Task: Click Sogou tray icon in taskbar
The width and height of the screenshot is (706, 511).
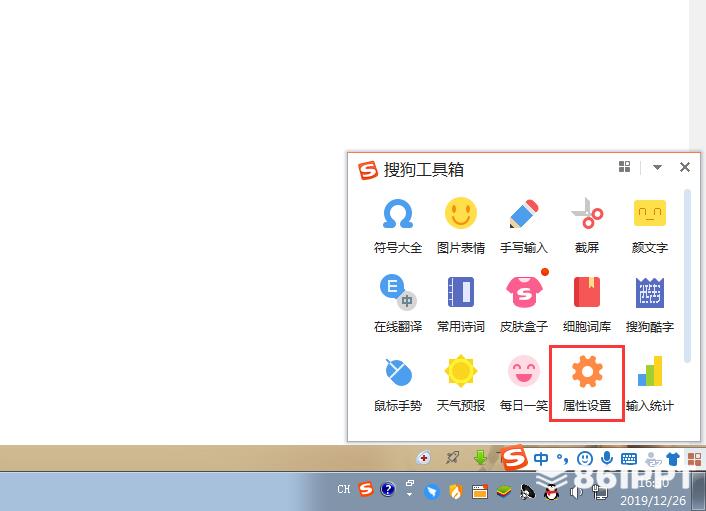Action: (366, 488)
